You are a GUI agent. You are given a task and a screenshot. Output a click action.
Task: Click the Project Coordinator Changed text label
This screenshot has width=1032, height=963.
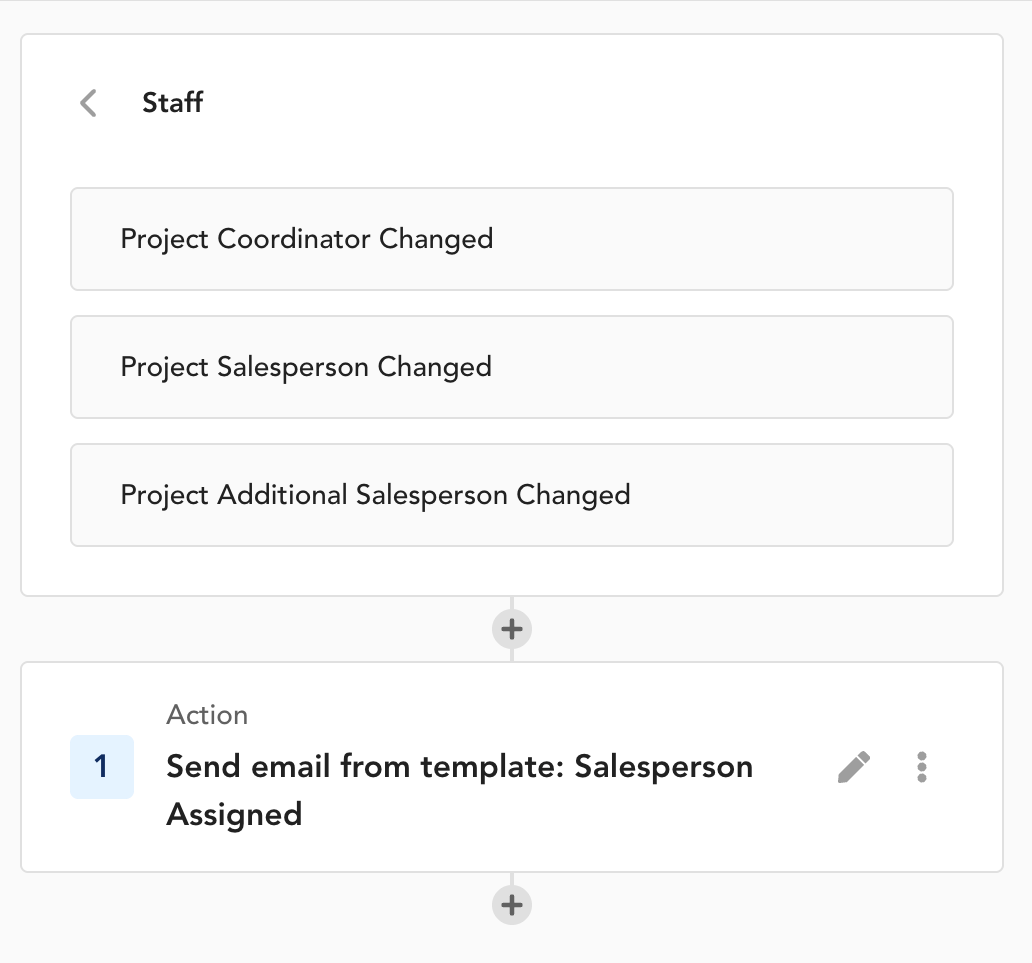point(307,239)
